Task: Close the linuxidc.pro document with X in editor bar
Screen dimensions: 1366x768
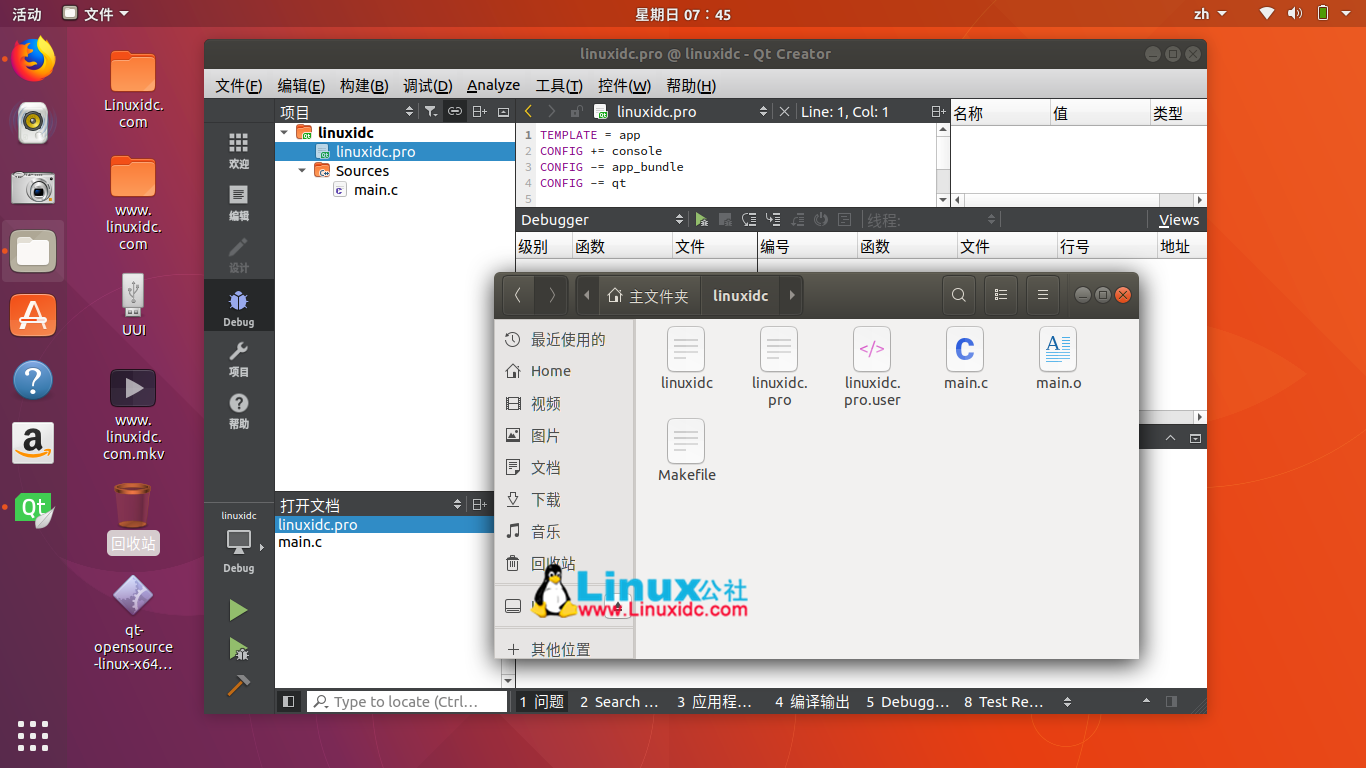Action: pos(784,112)
